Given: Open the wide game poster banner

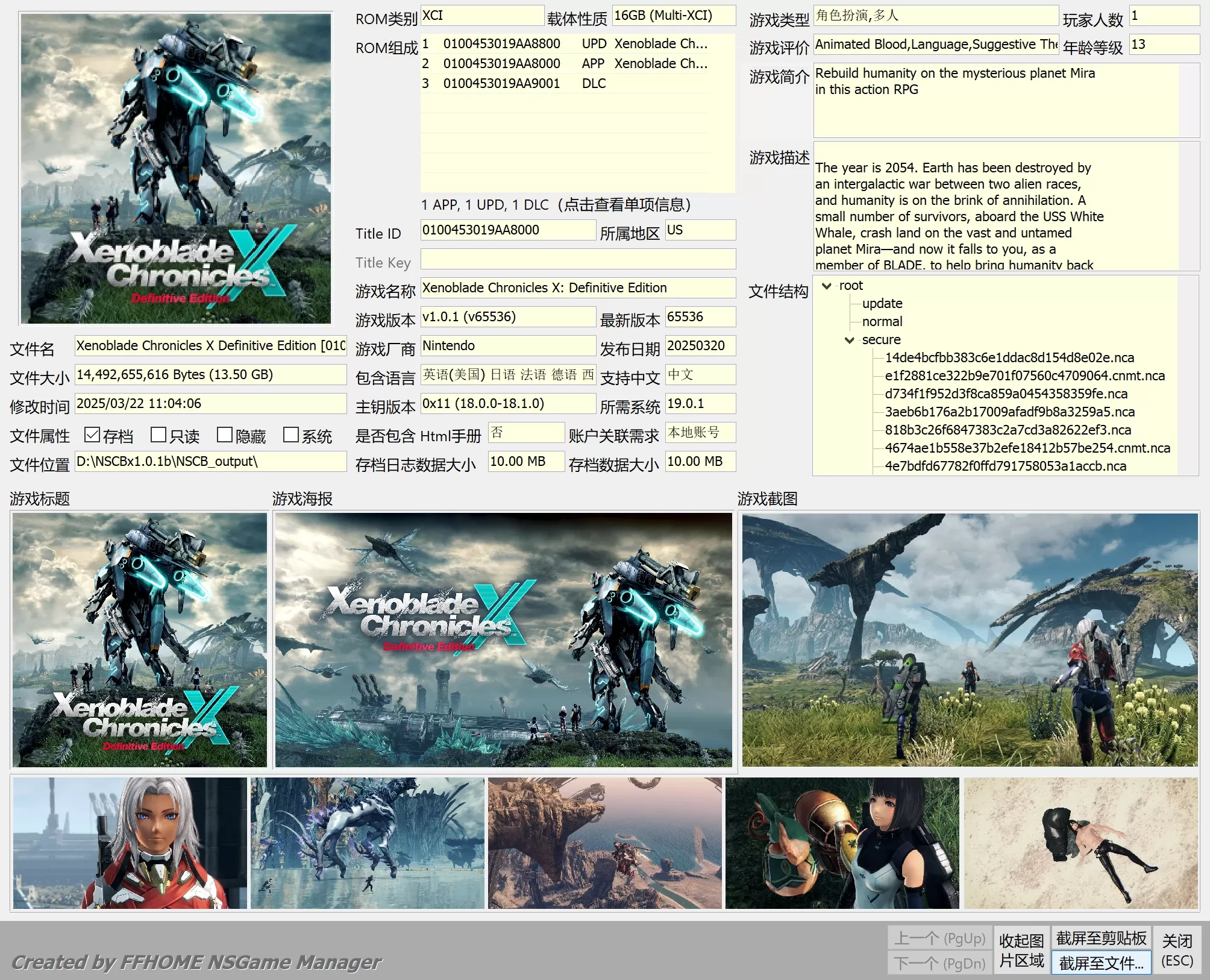Looking at the screenshot, I should (504, 640).
